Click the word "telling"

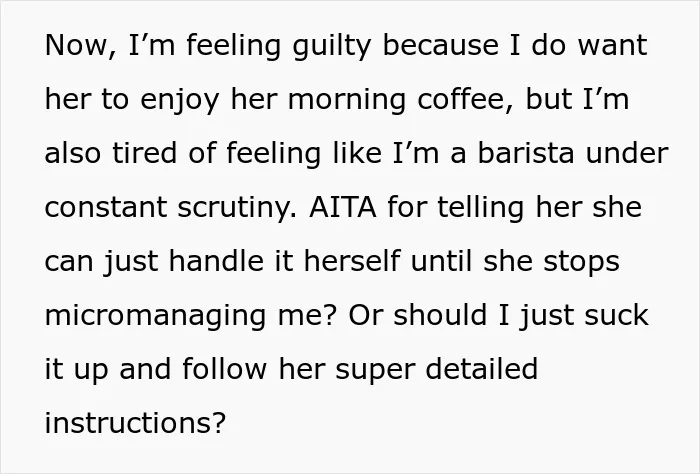coord(480,209)
